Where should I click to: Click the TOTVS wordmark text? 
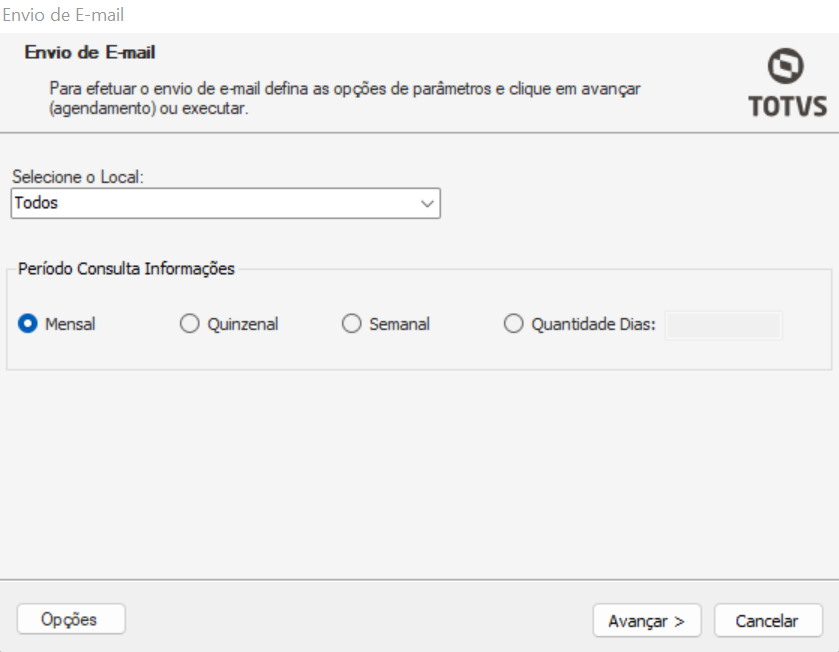(x=788, y=105)
